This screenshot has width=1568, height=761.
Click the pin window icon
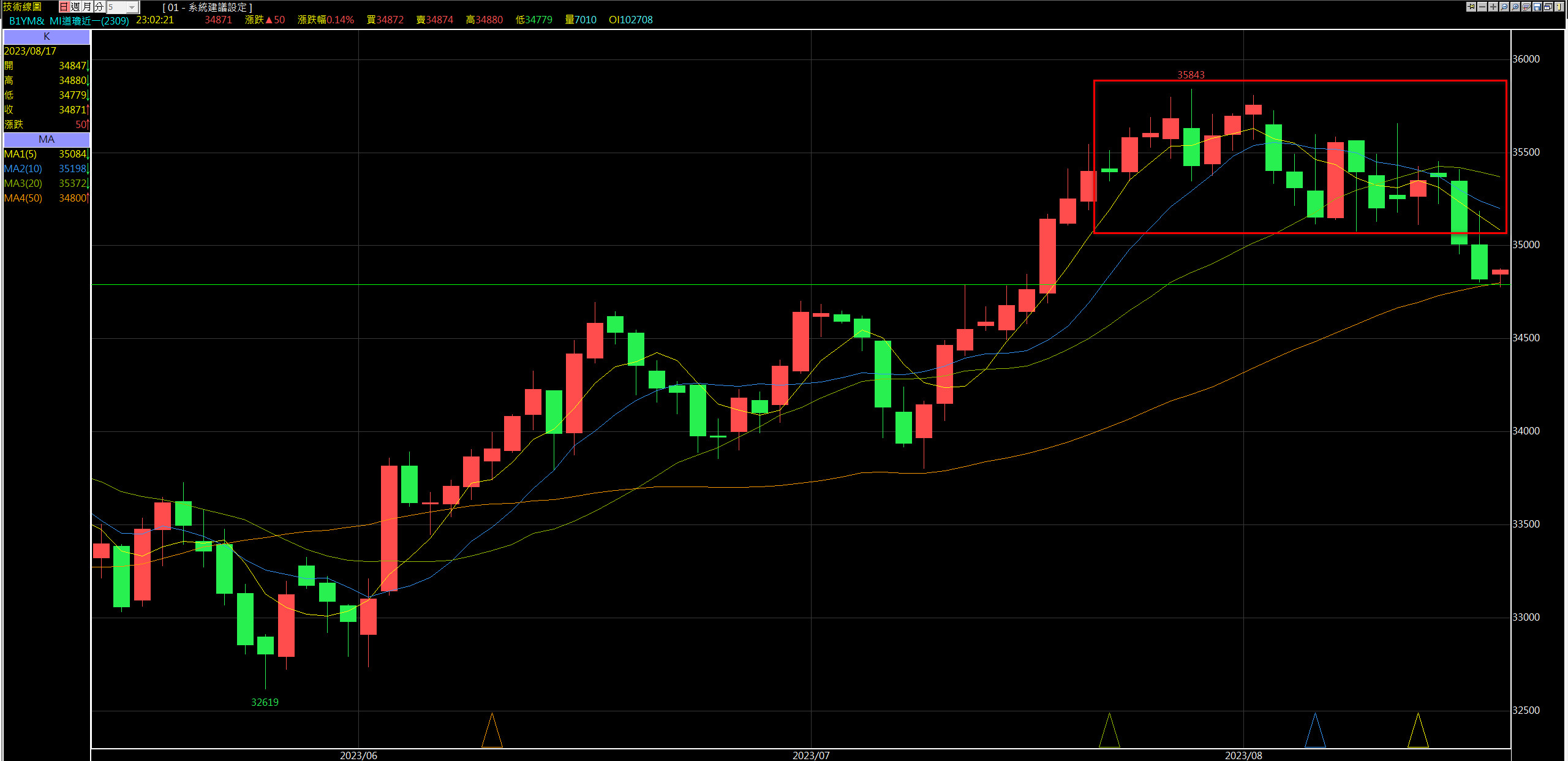(x=1471, y=7)
